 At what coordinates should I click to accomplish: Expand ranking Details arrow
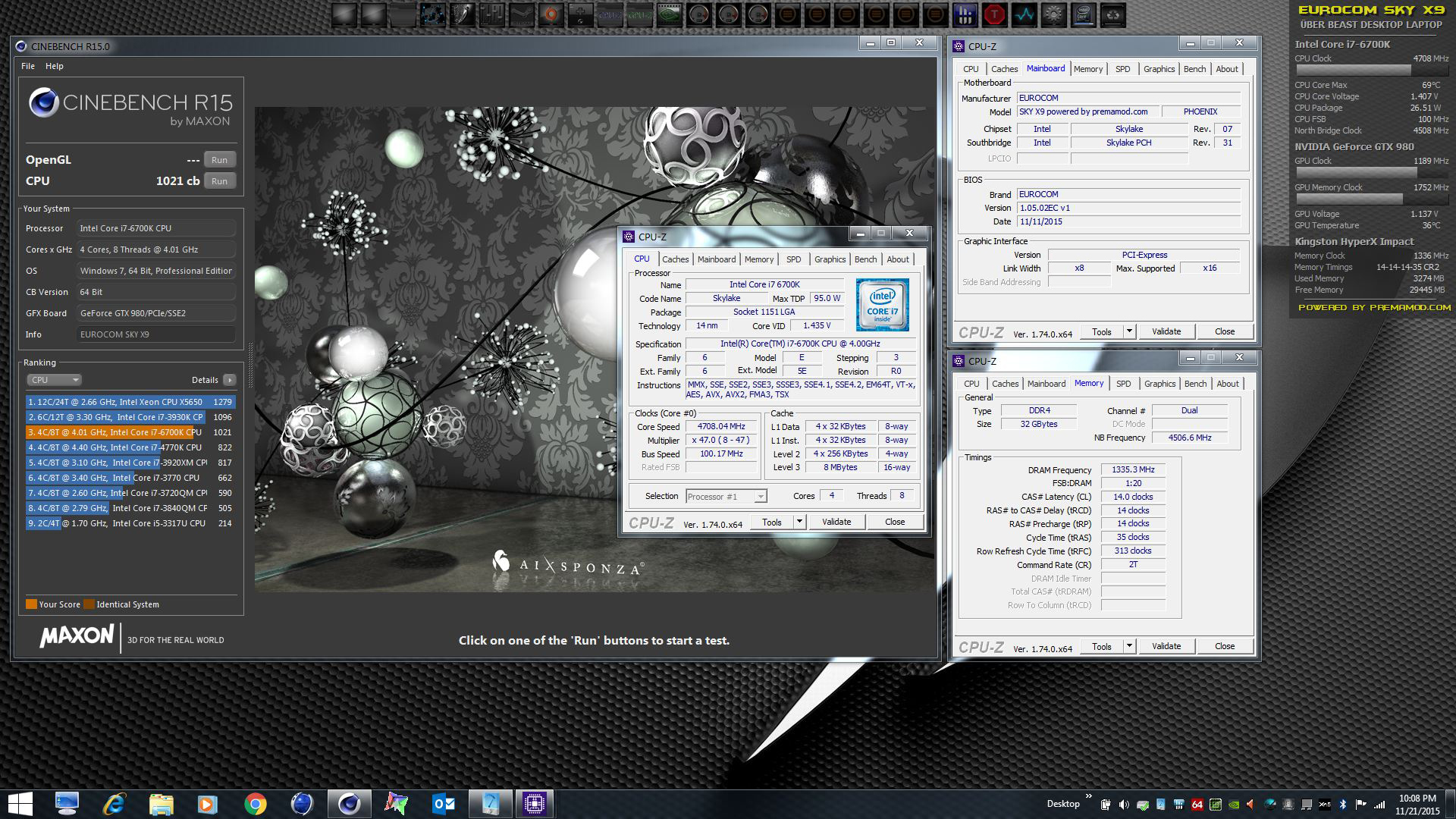(x=230, y=380)
